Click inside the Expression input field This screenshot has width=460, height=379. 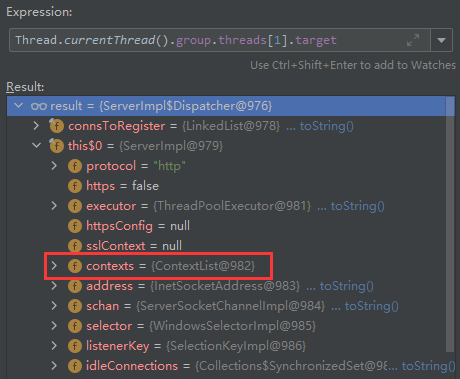pos(220,40)
